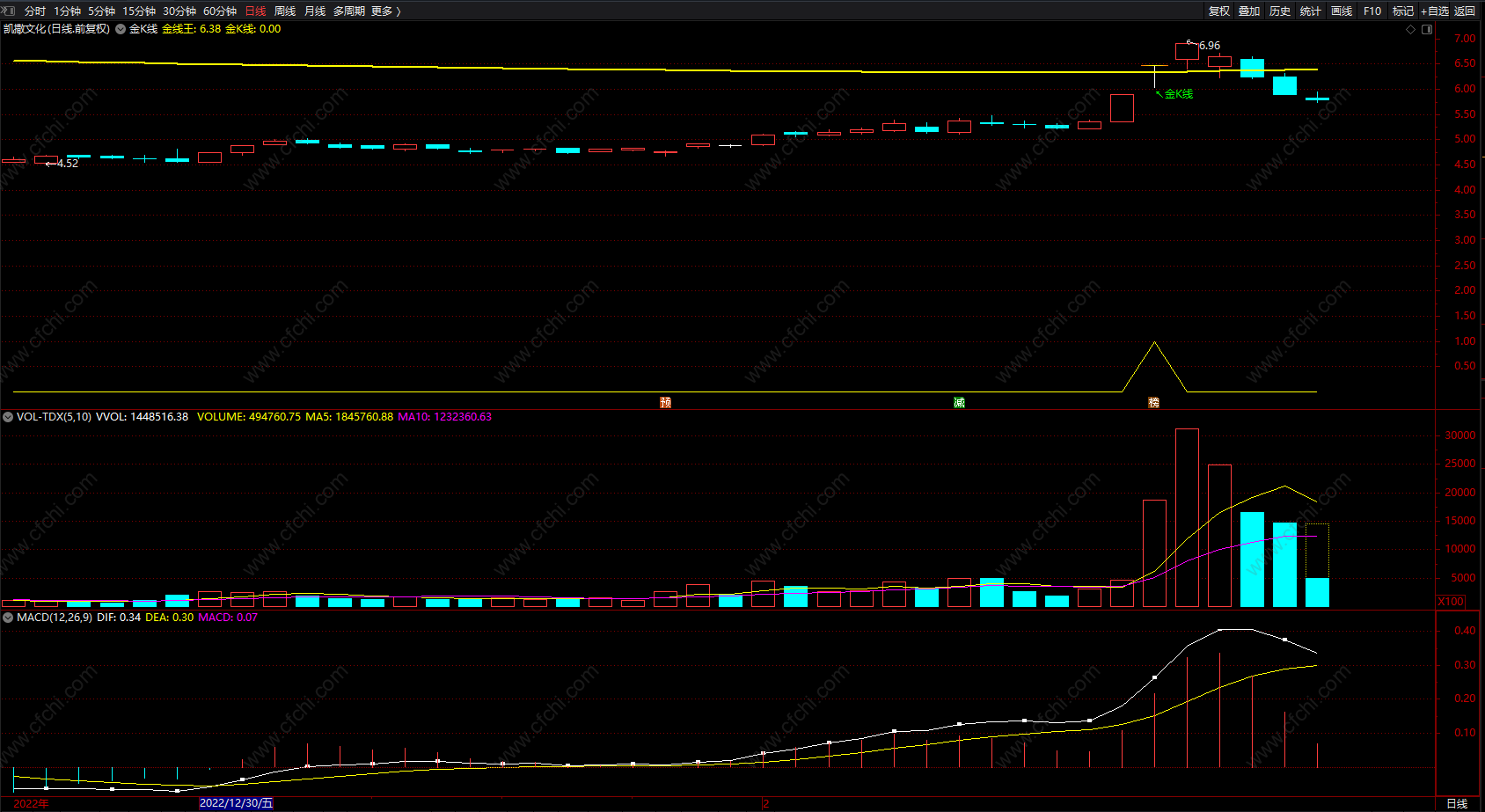Image resolution: width=1485 pixels, height=812 pixels.
Task: Click the MACD(12,26,9) indicator name
Action: pyautogui.click(x=55, y=618)
